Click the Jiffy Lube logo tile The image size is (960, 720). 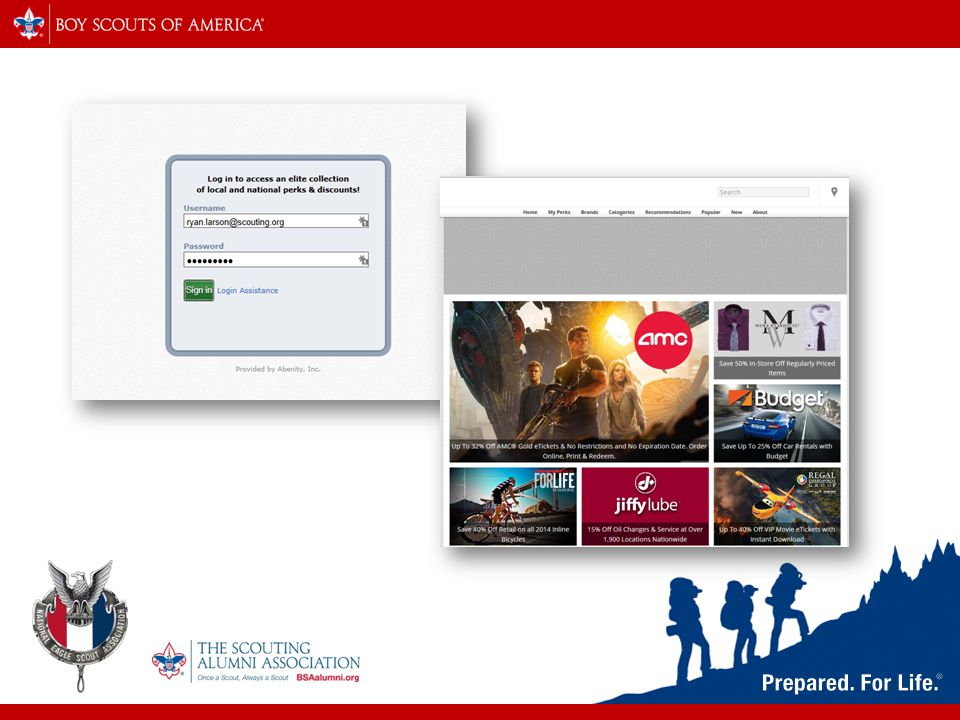click(x=645, y=506)
